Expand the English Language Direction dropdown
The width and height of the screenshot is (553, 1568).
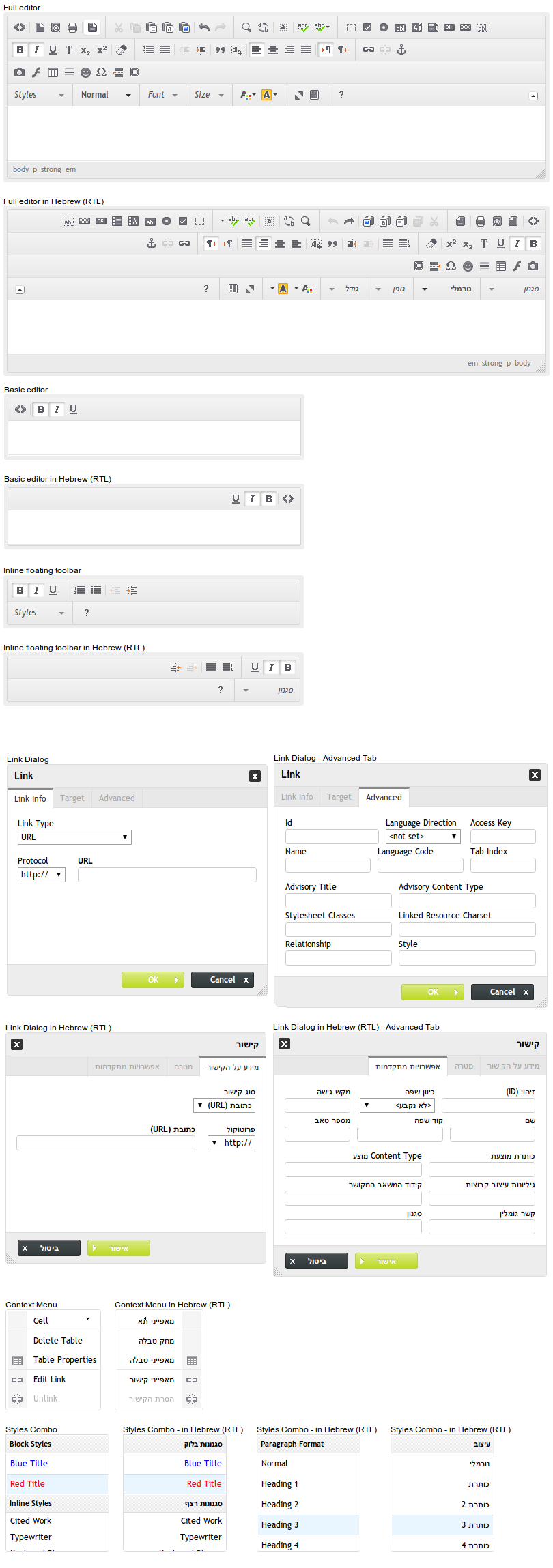[423, 837]
